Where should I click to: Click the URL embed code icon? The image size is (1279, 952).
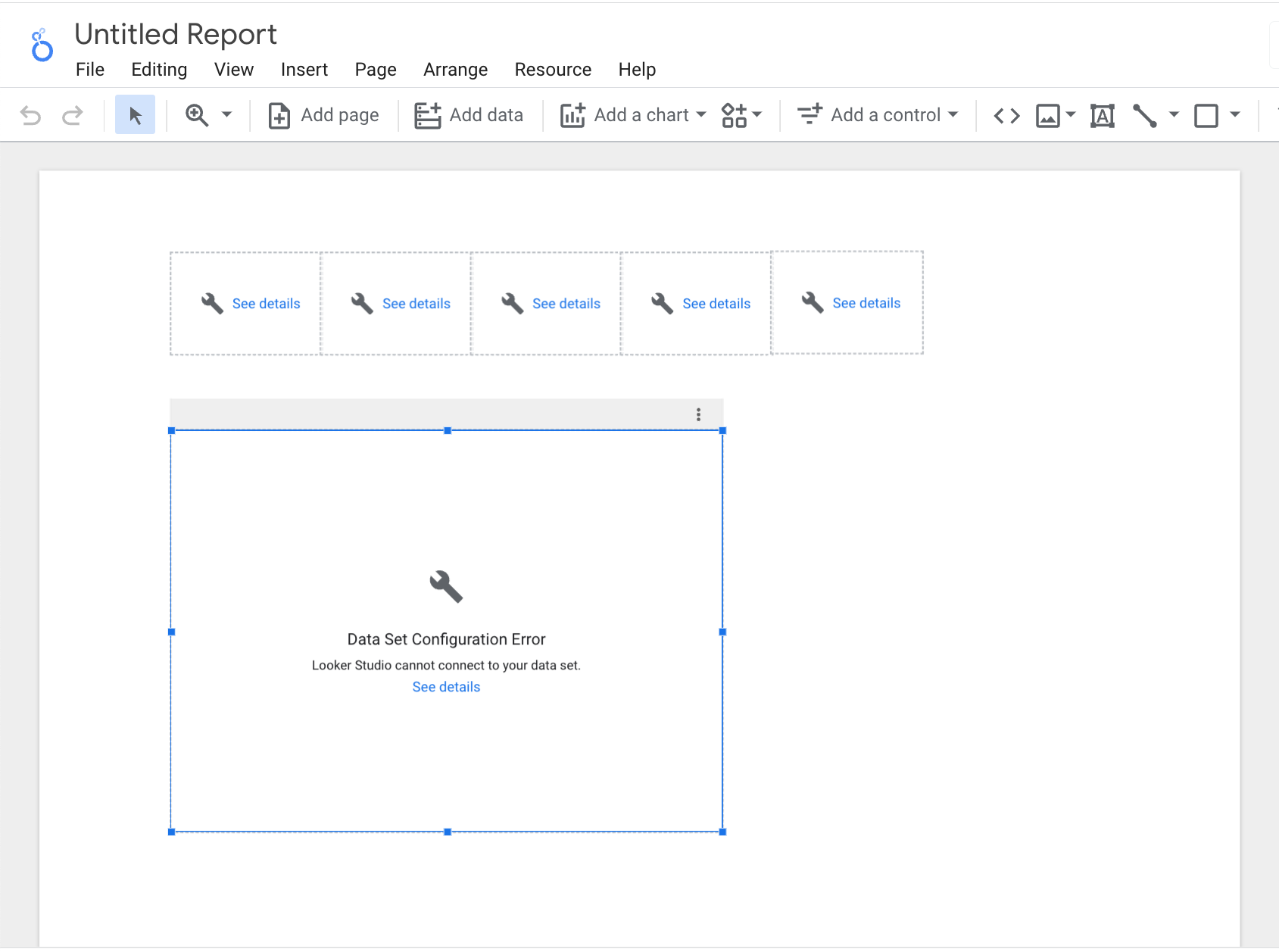coord(1006,116)
